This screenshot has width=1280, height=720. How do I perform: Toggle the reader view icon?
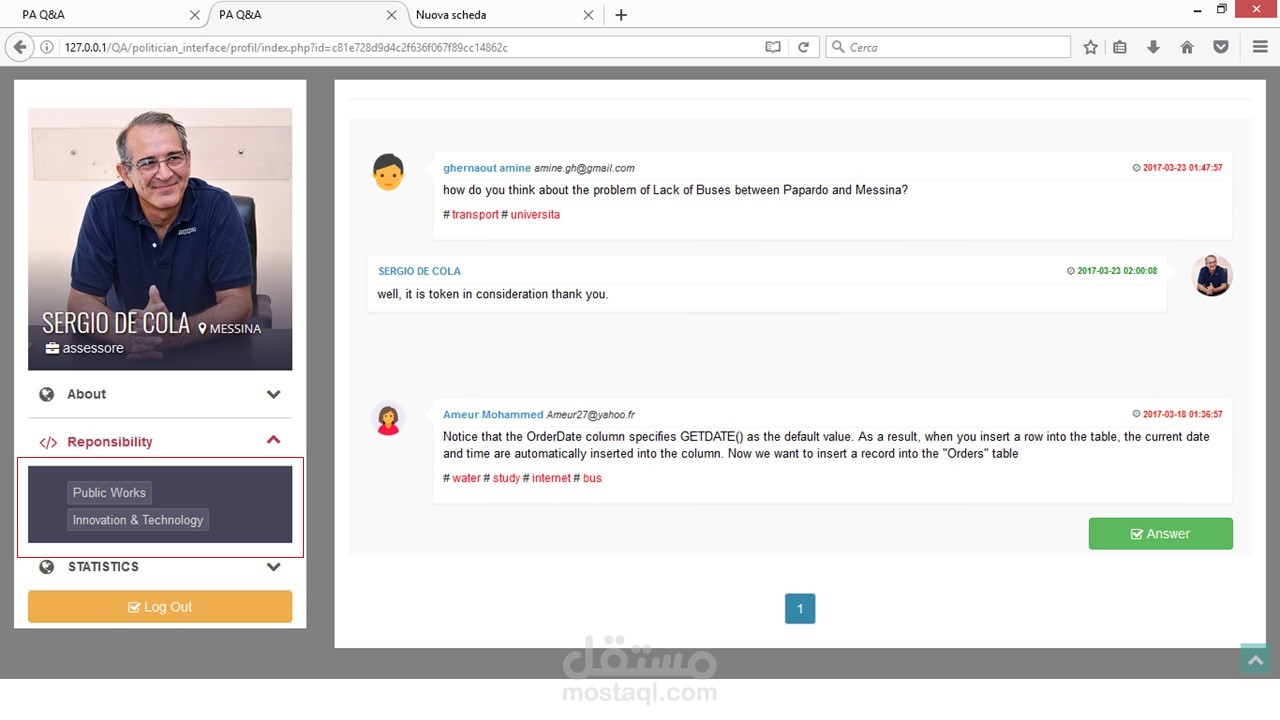click(772, 47)
